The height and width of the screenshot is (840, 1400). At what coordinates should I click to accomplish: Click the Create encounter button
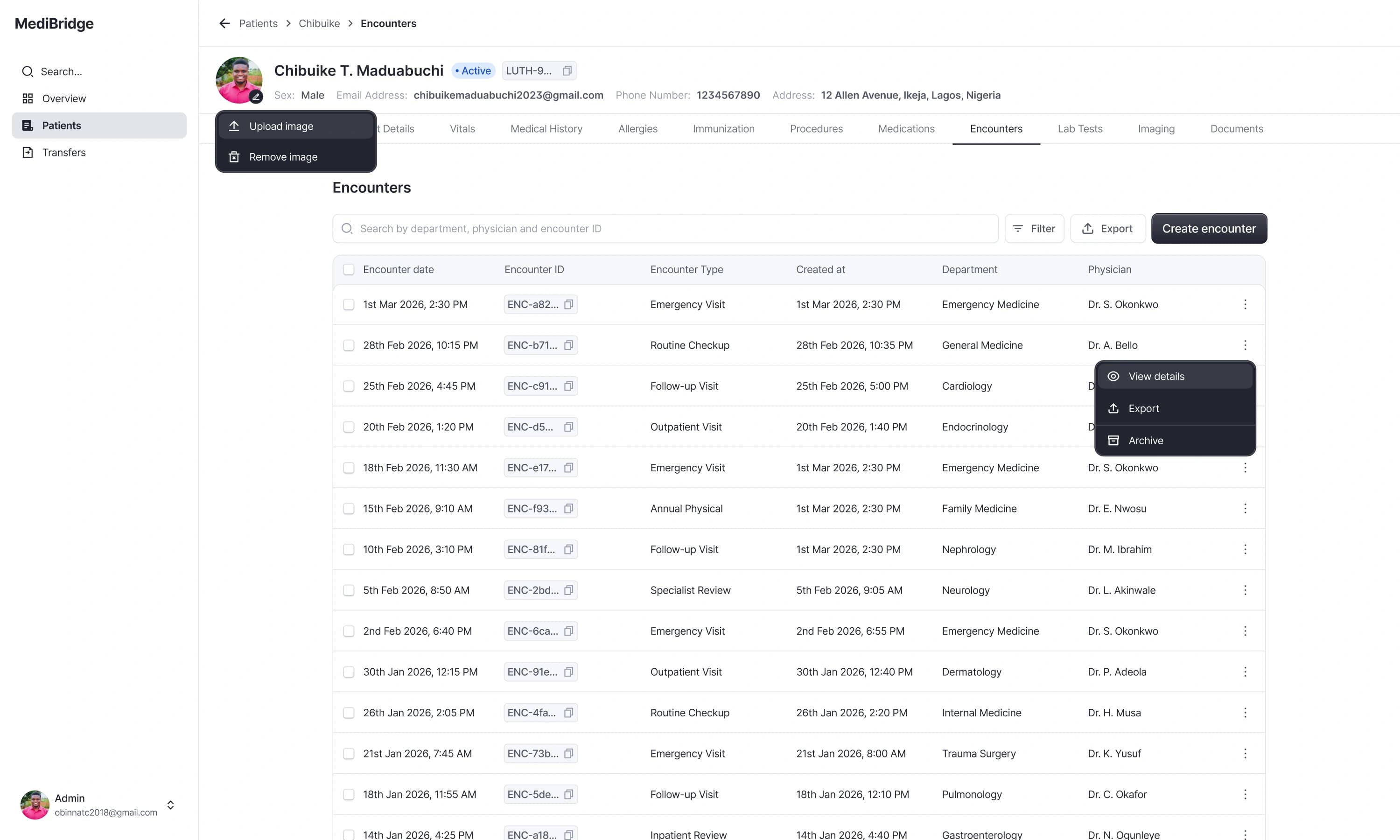click(1209, 229)
